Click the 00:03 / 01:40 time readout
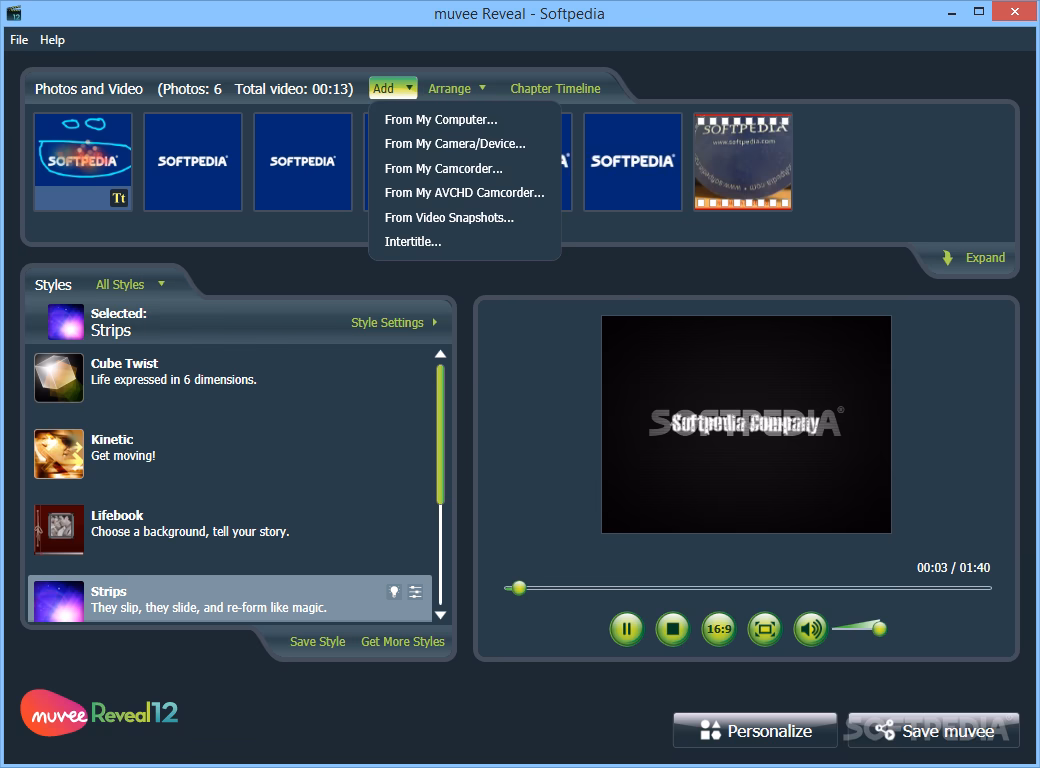The height and width of the screenshot is (768, 1040). [953, 568]
